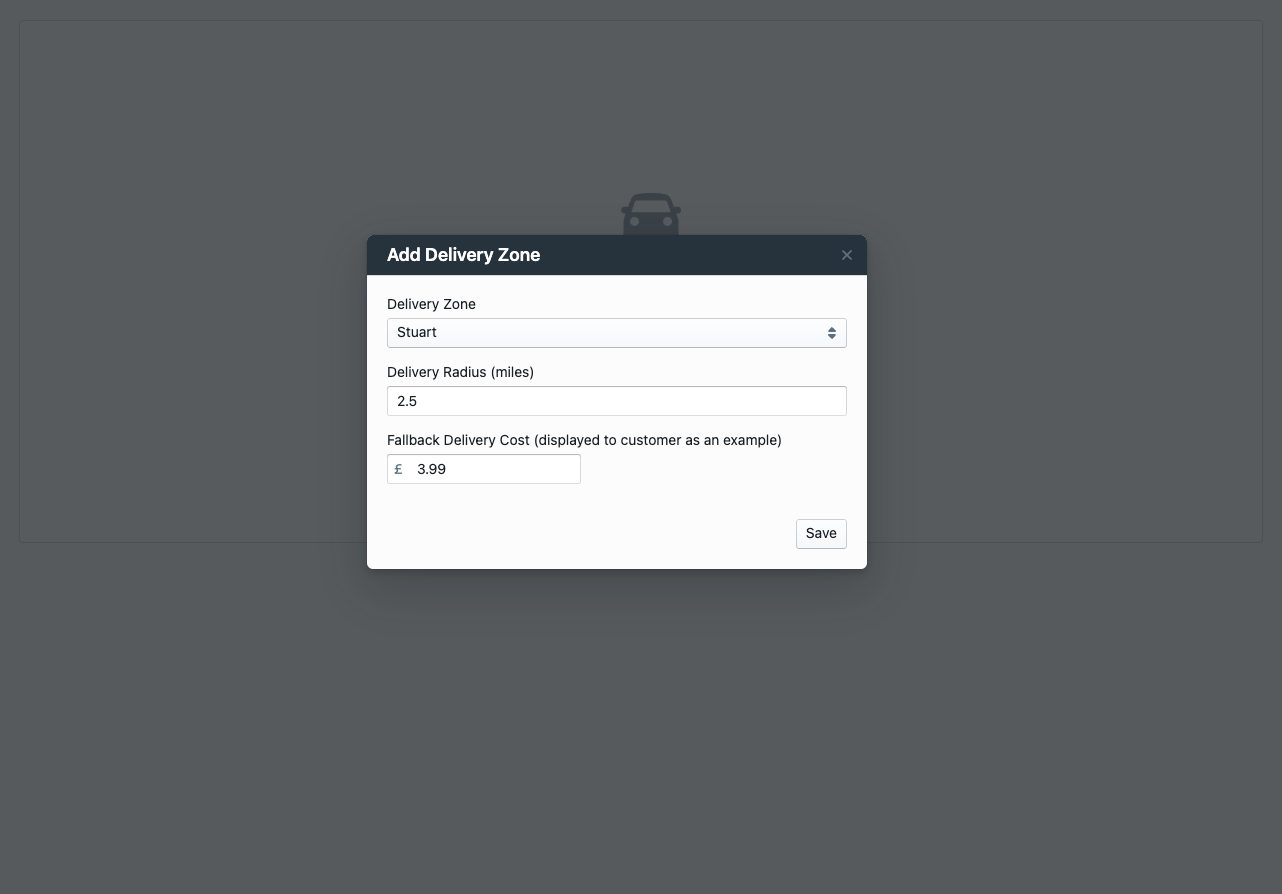This screenshot has width=1282, height=894.
Task: Click the "Add Delivery Zone" dialog title
Action: click(x=463, y=255)
